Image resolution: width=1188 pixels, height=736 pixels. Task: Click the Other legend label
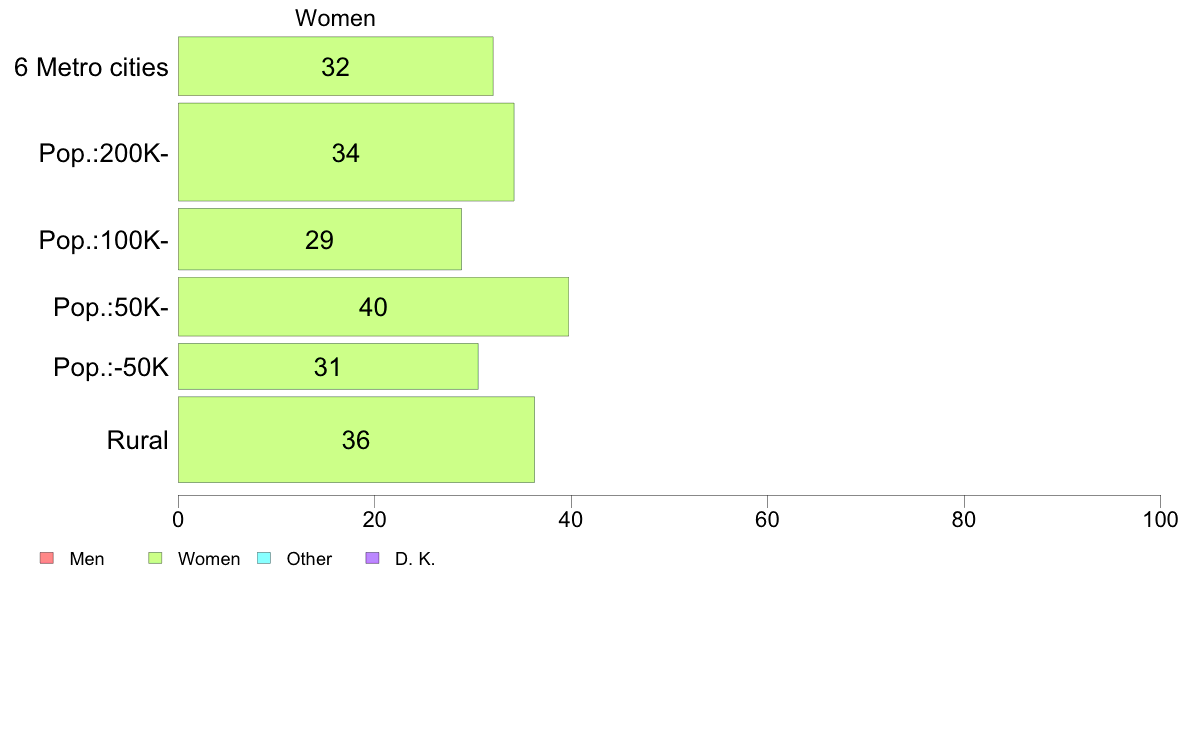click(309, 559)
